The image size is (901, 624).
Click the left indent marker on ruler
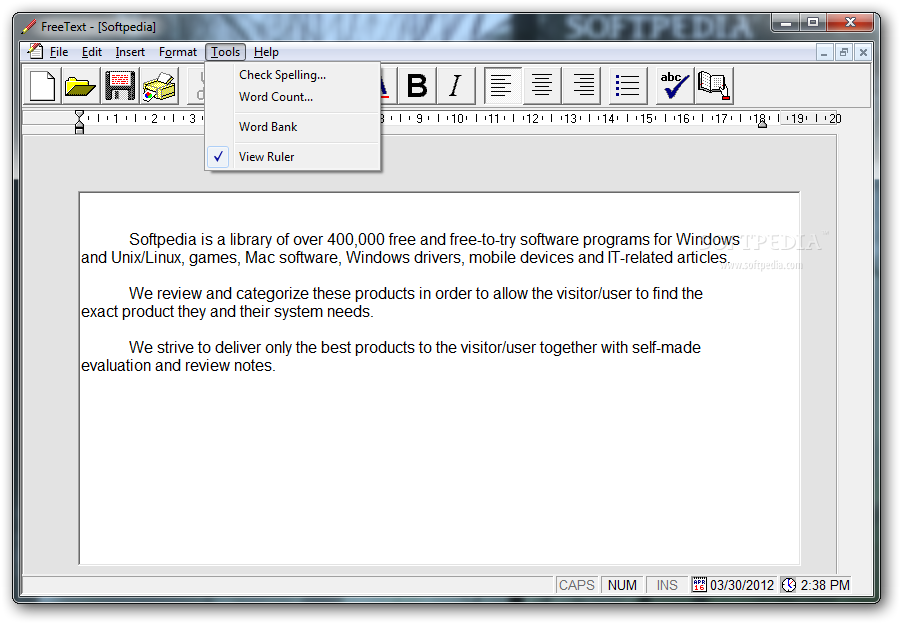(x=79, y=122)
